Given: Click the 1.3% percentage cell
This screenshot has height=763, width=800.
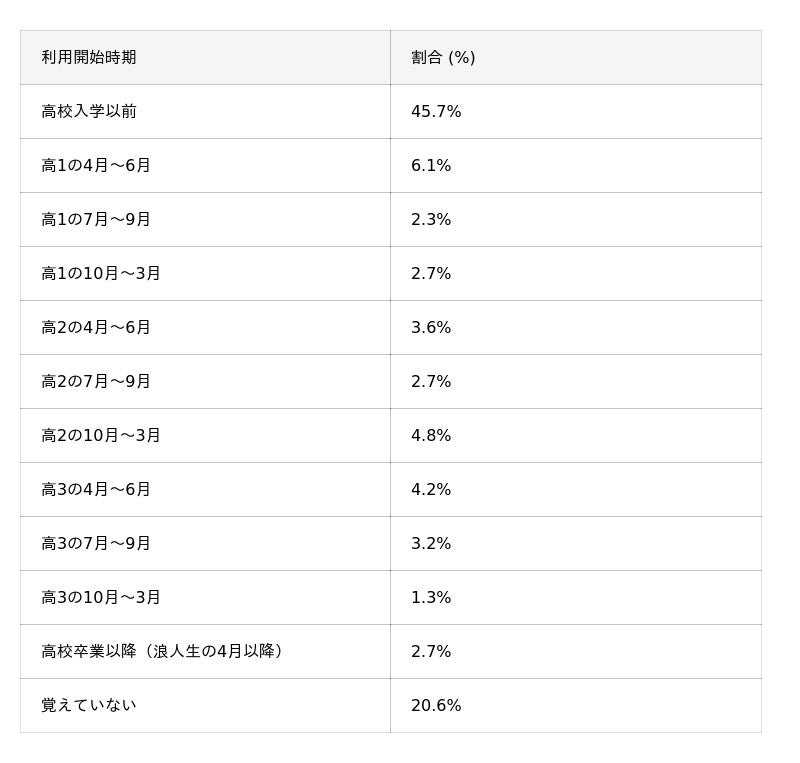Looking at the screenshot, I should pos(431,598).
